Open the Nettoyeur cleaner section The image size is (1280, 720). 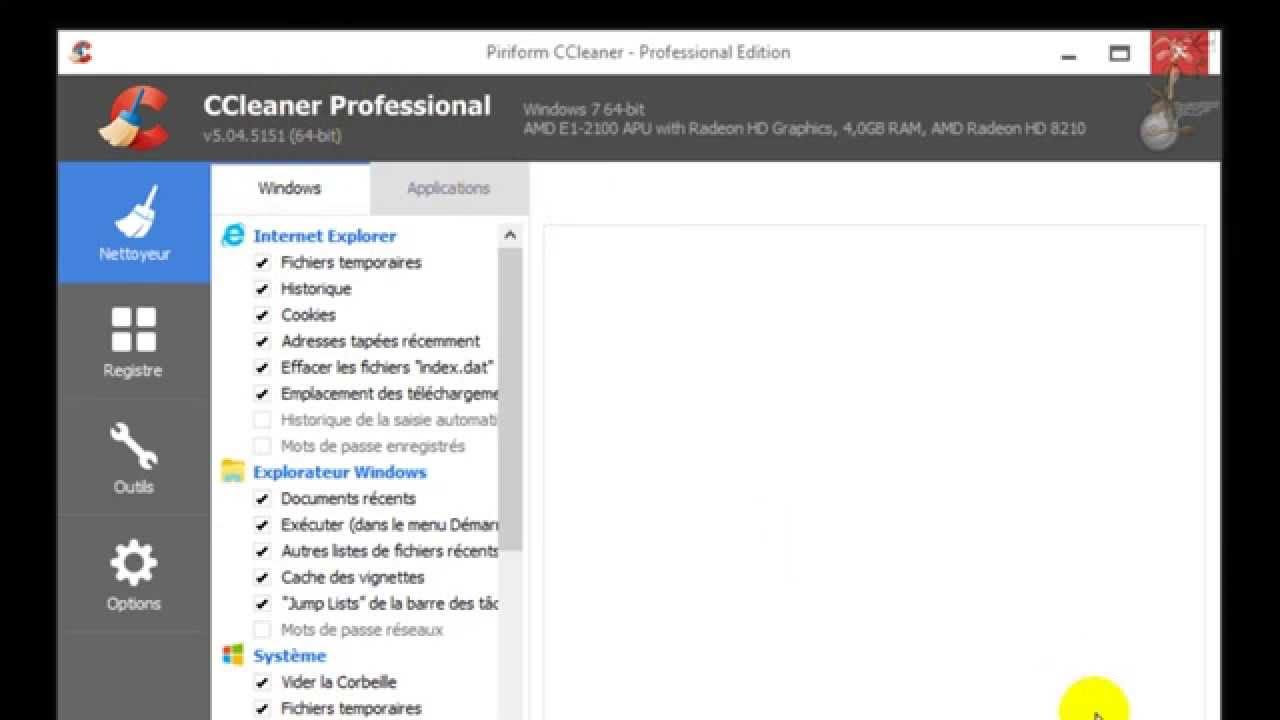tap(134, 223)
